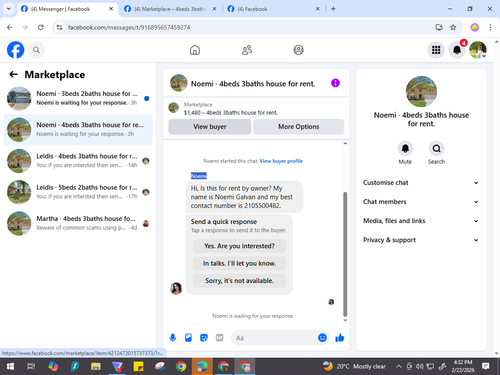Click More Options button
The width and height of the screenshot is (500, 375).
tap(298, 127)
